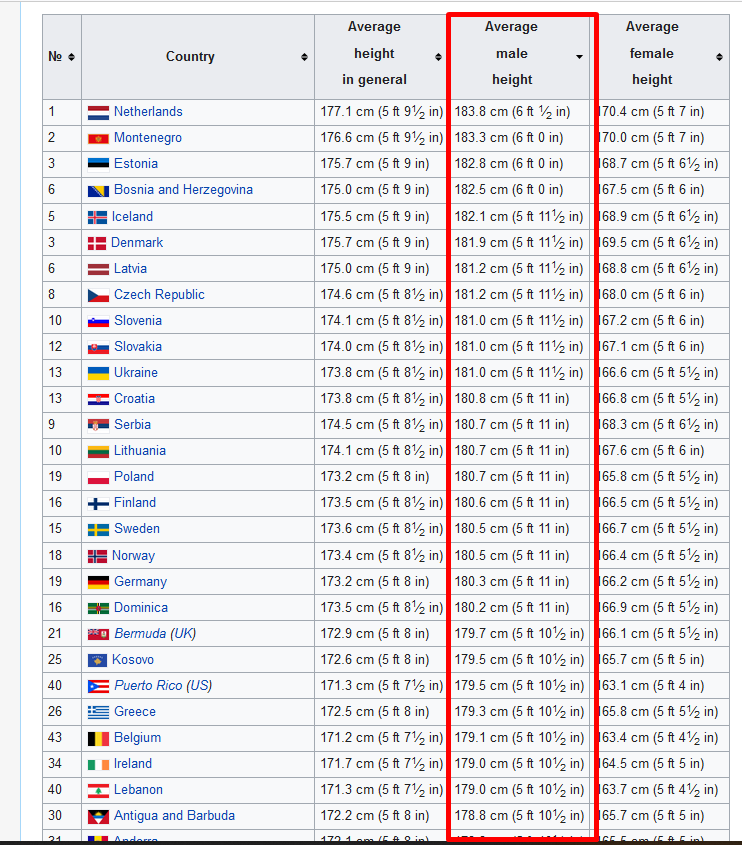
Task: Click the Iceland flag icon
Action: click(x=97, y=217)
